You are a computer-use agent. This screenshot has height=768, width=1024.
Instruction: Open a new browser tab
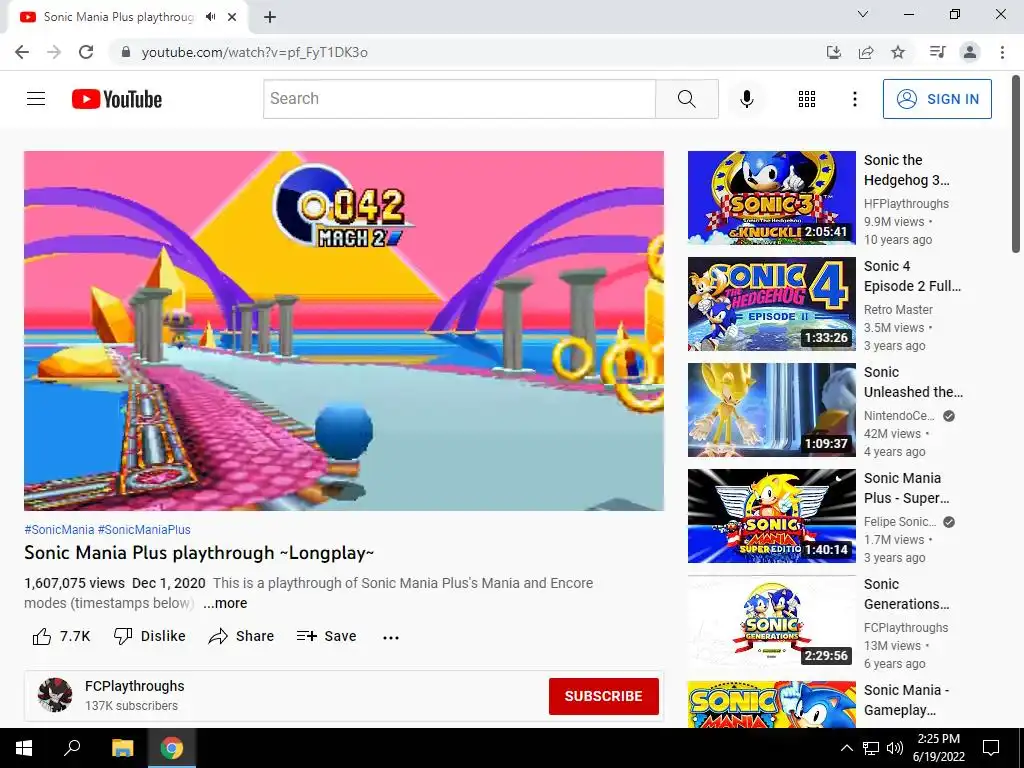[270, 17]
